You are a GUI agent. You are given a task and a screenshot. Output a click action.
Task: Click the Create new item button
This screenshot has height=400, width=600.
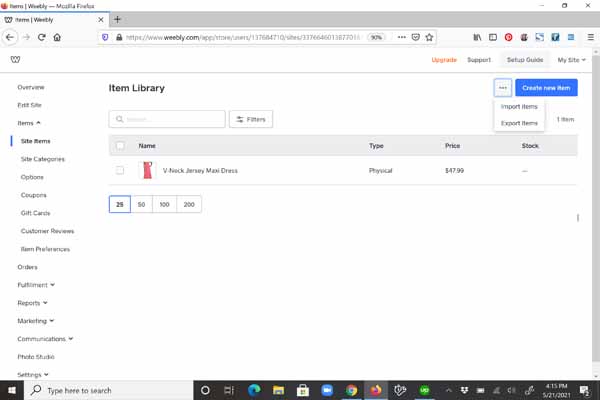point(546,88)
